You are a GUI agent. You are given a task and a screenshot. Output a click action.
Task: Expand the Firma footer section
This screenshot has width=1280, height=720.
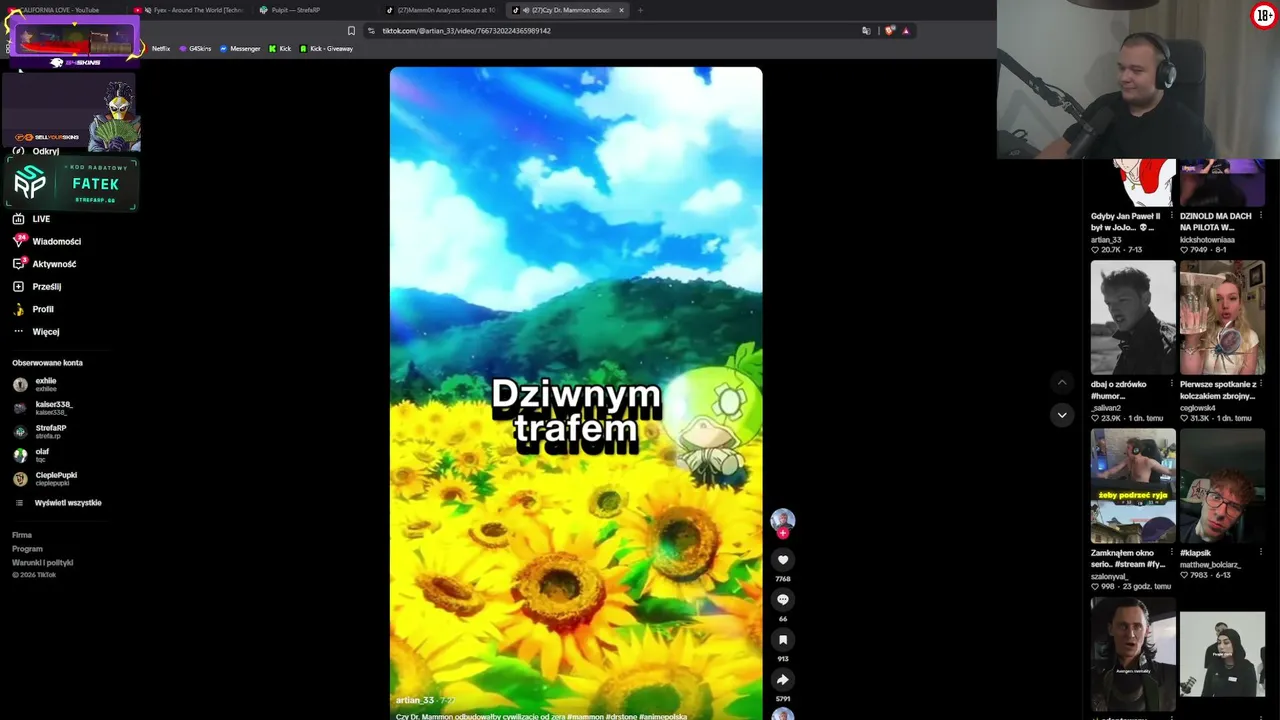tap(22, 535)
